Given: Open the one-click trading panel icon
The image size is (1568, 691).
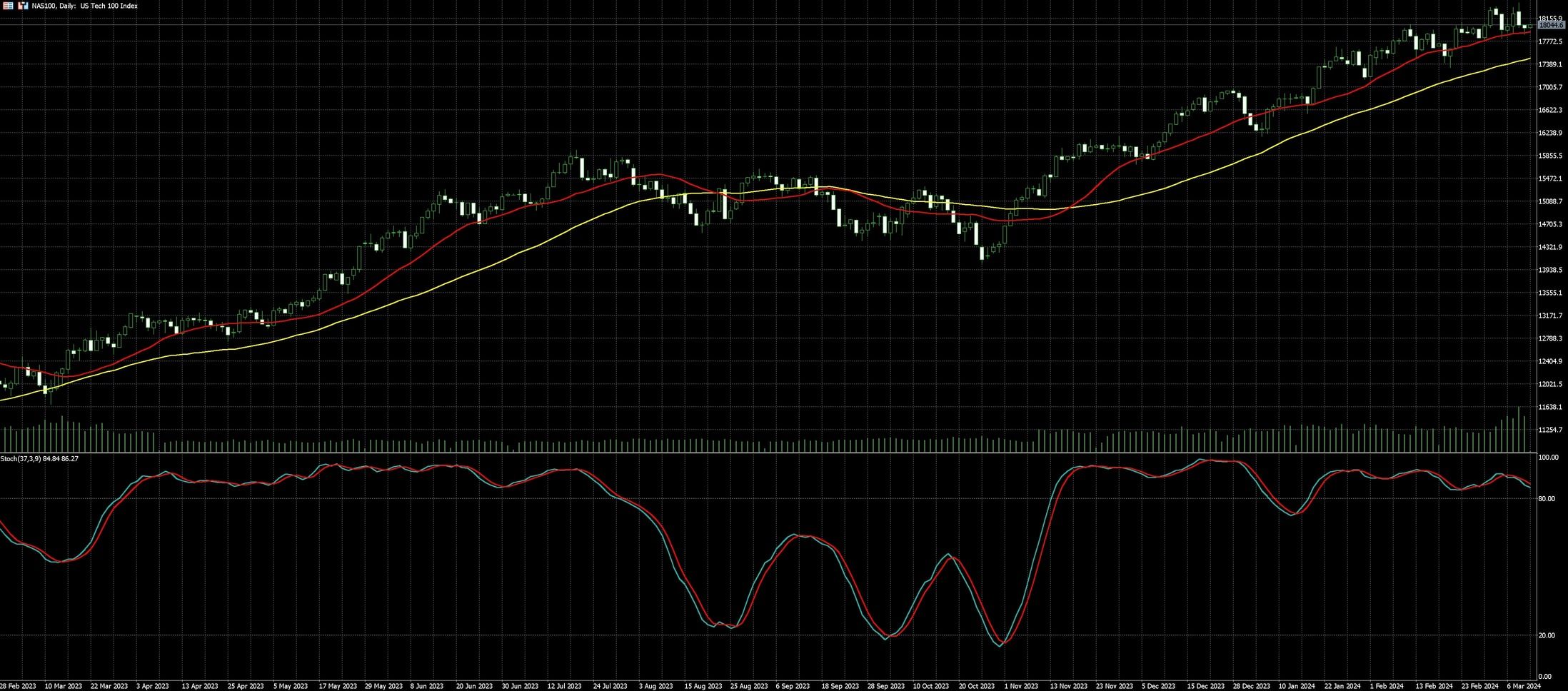Looking at the screenshot, I should pyautogui.click(x=23, y=6).
